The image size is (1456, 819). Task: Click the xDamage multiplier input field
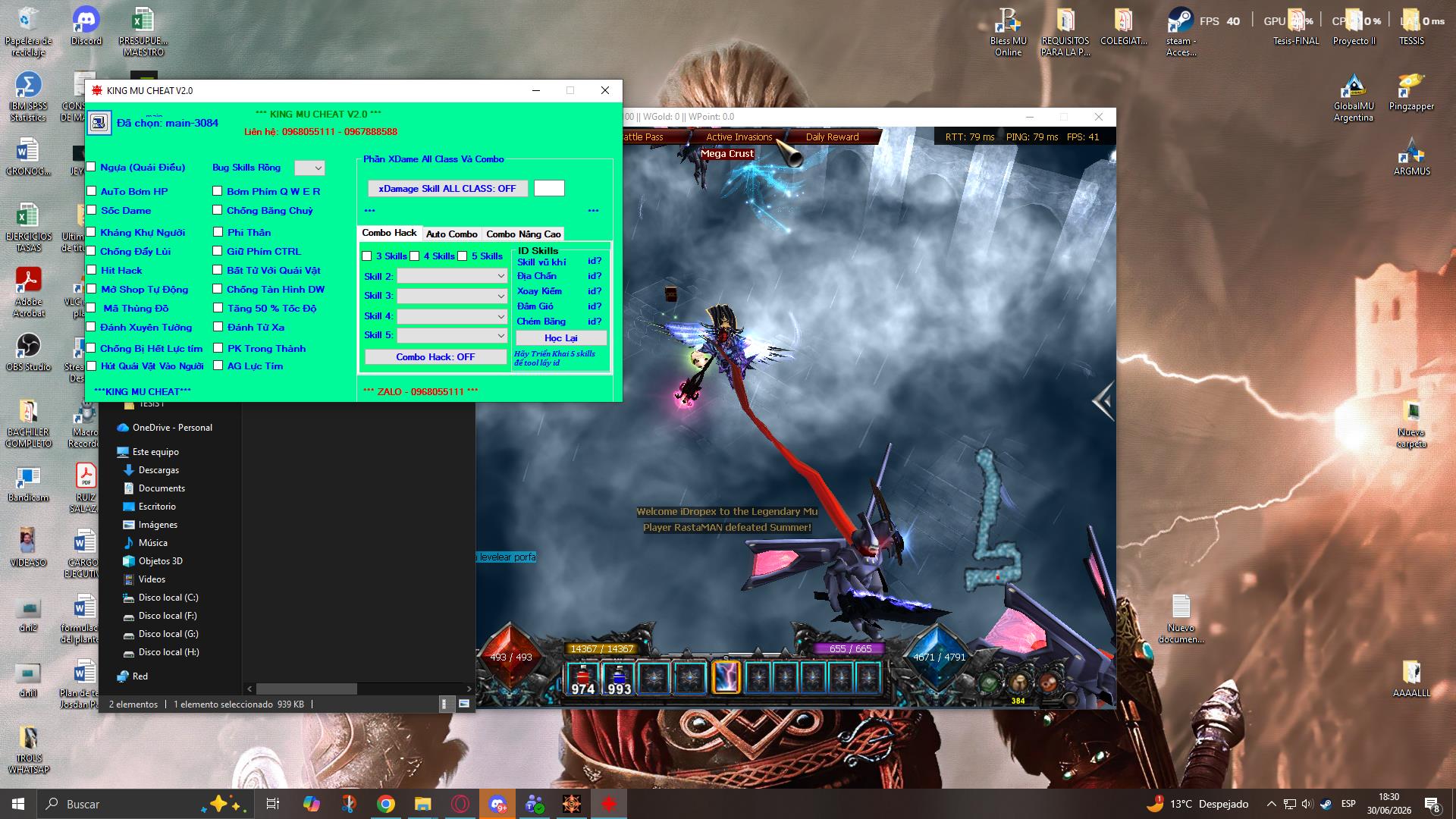click(x=549, y=188)
